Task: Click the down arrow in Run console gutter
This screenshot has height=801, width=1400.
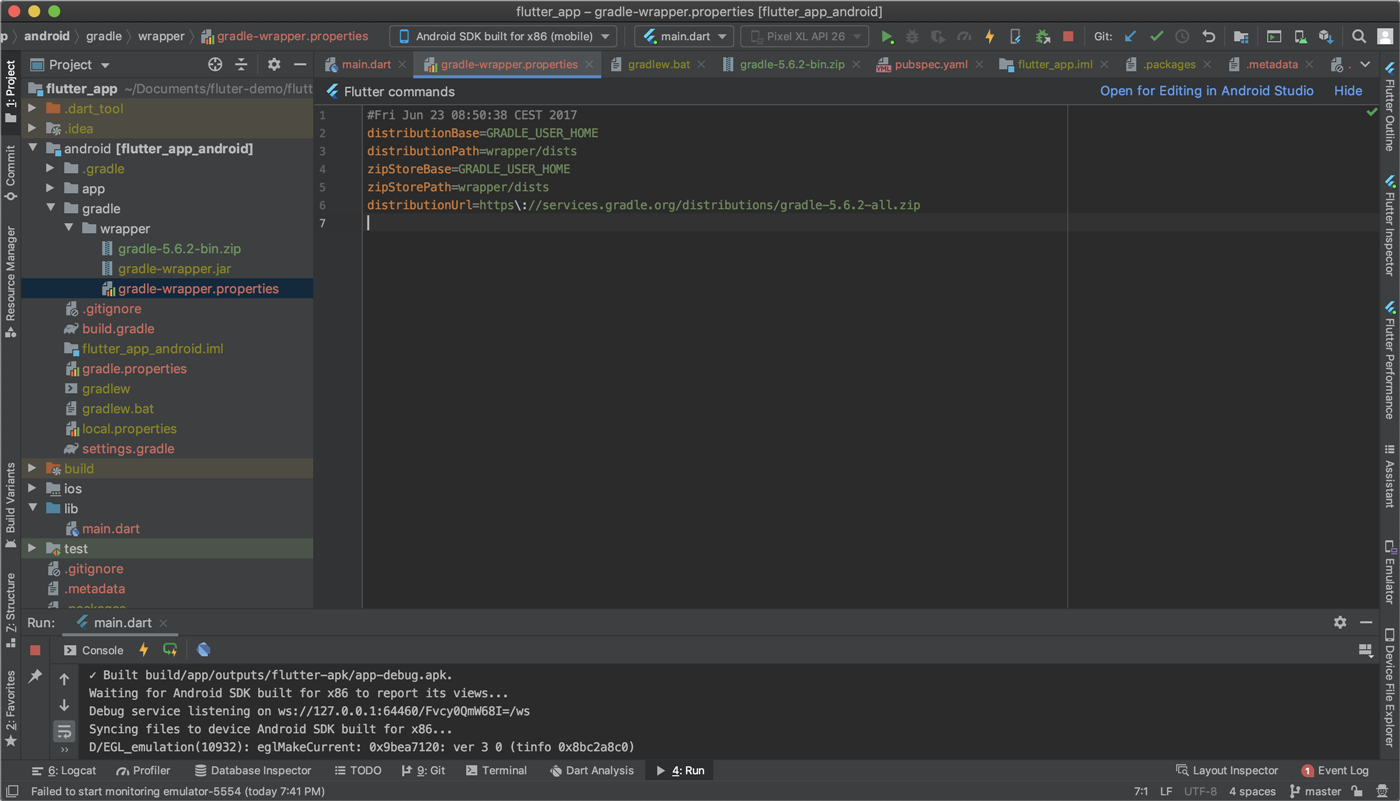Action: click(64, 705)
